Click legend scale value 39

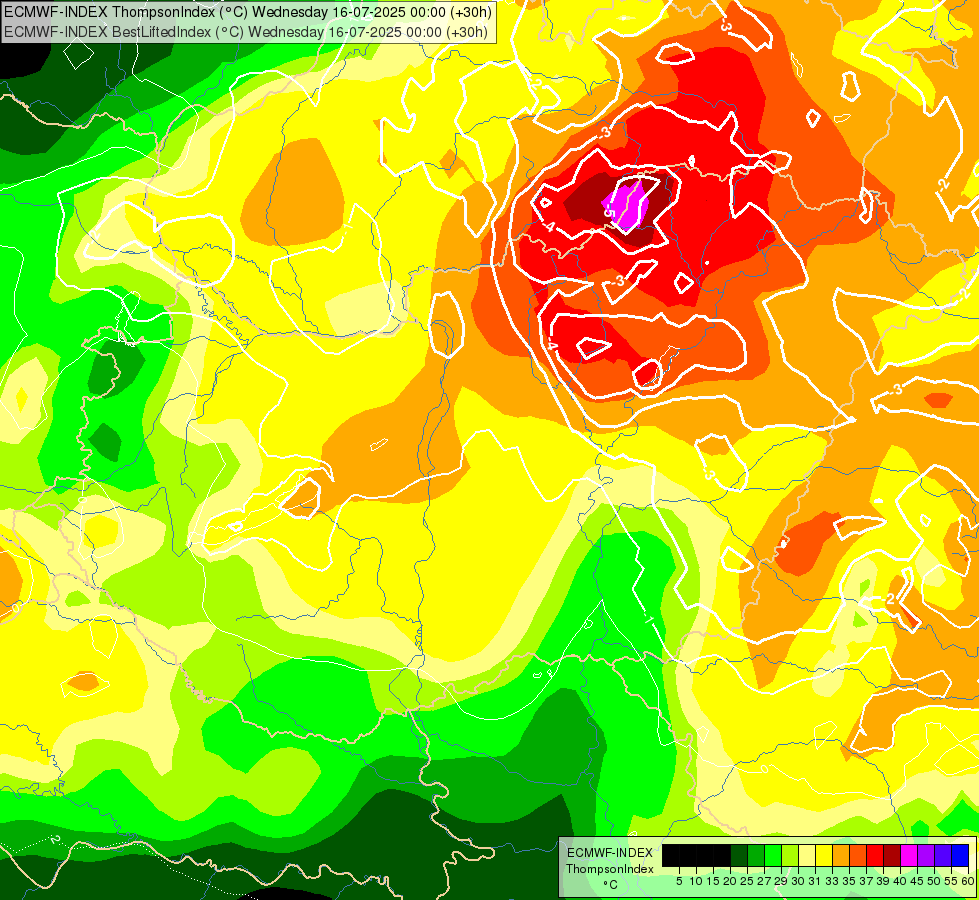pyautogui.click(x=883, y=881)
